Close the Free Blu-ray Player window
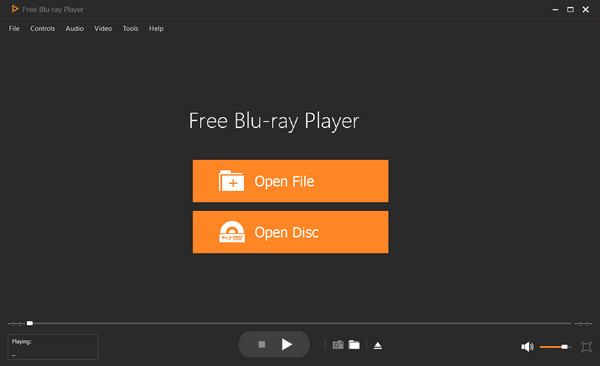Viewport: 600px width, 366px height. [585, 10]
